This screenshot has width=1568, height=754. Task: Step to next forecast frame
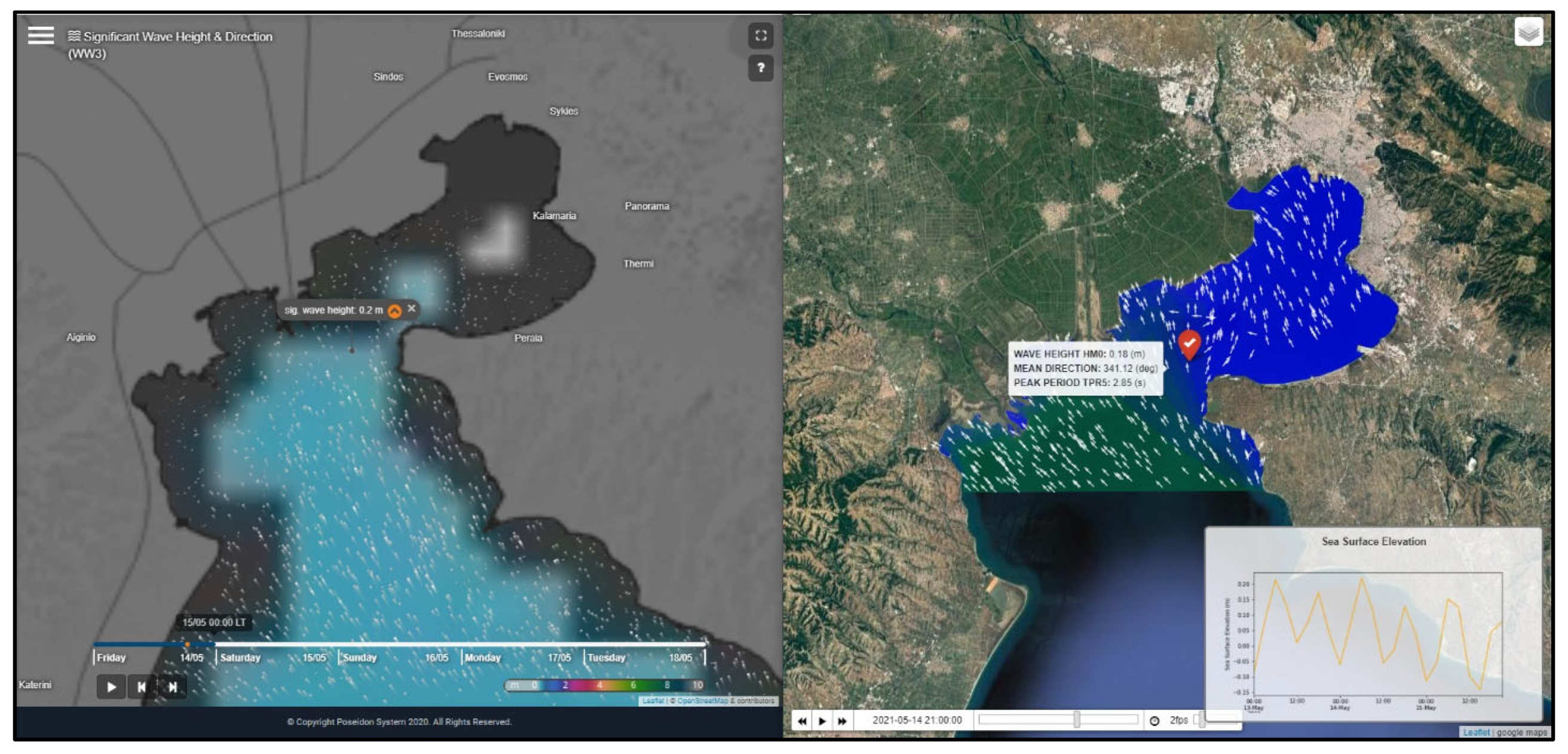173,687
